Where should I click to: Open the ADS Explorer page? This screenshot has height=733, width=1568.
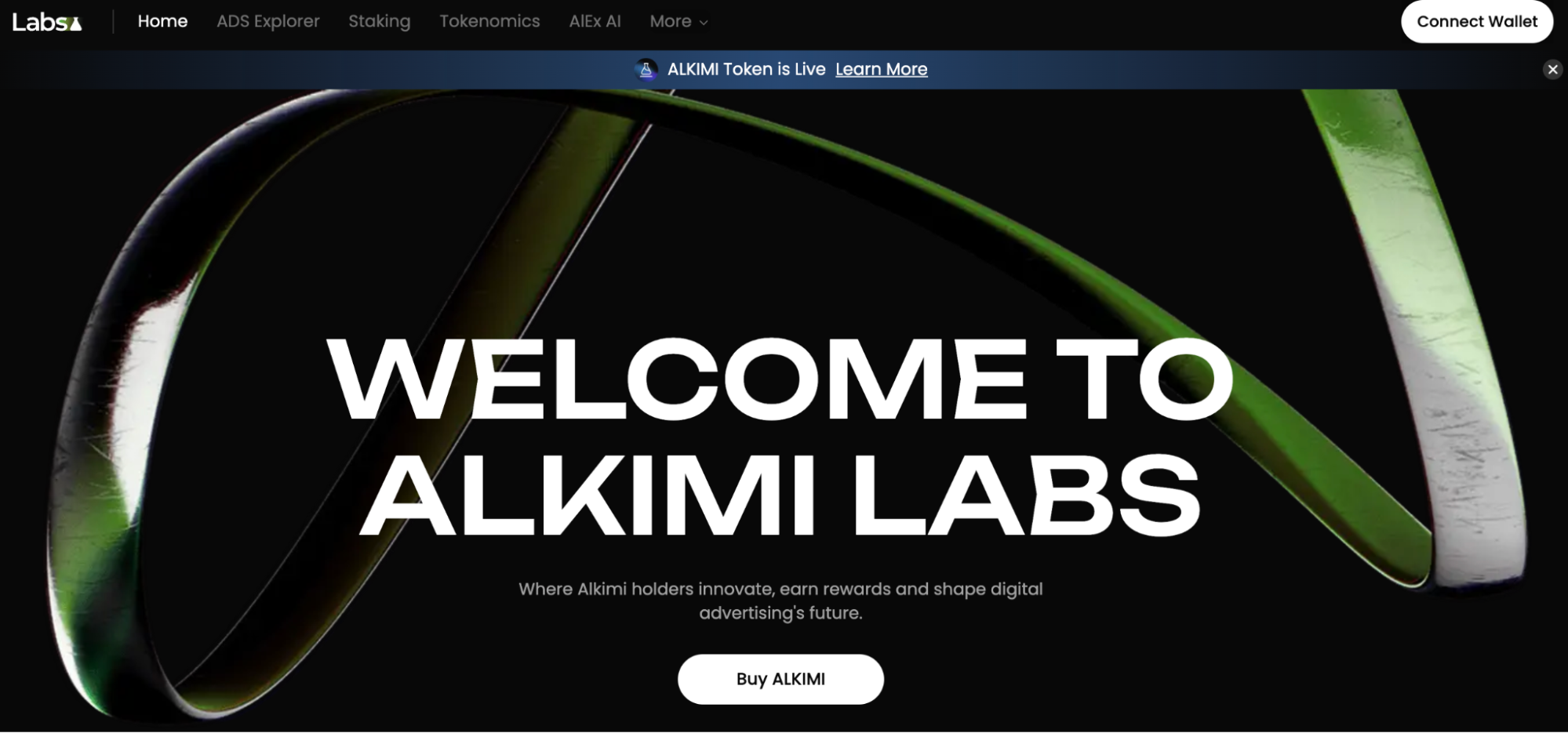tap(268, 21)
